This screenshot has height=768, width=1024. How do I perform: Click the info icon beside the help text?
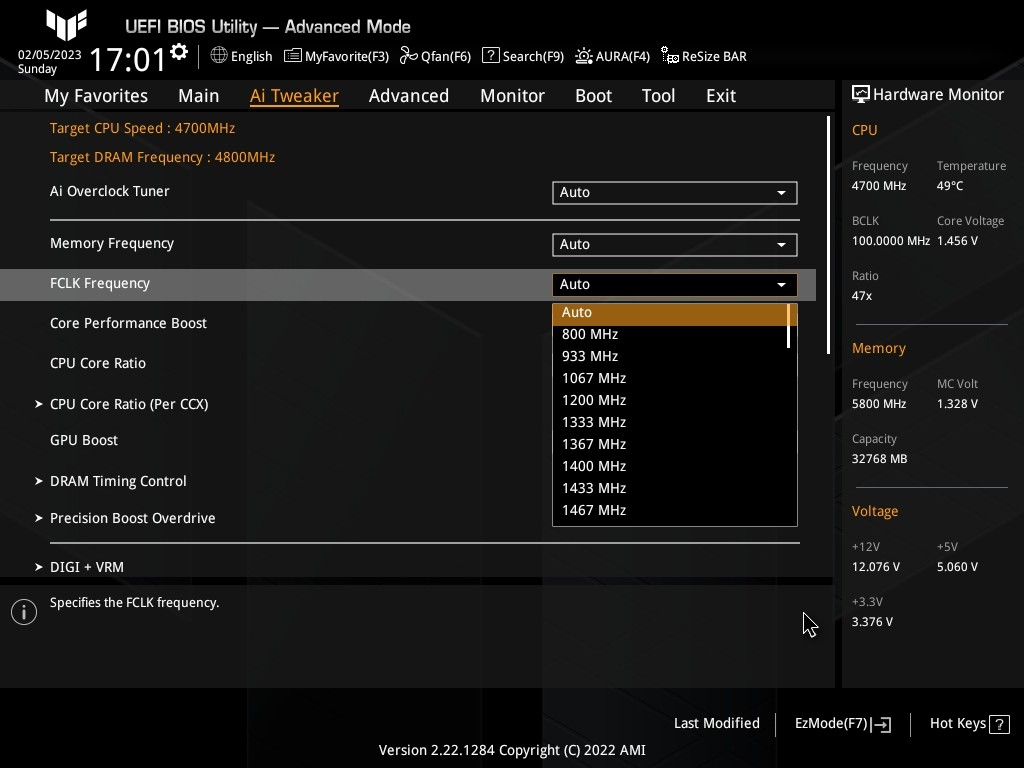click(24, 612)
